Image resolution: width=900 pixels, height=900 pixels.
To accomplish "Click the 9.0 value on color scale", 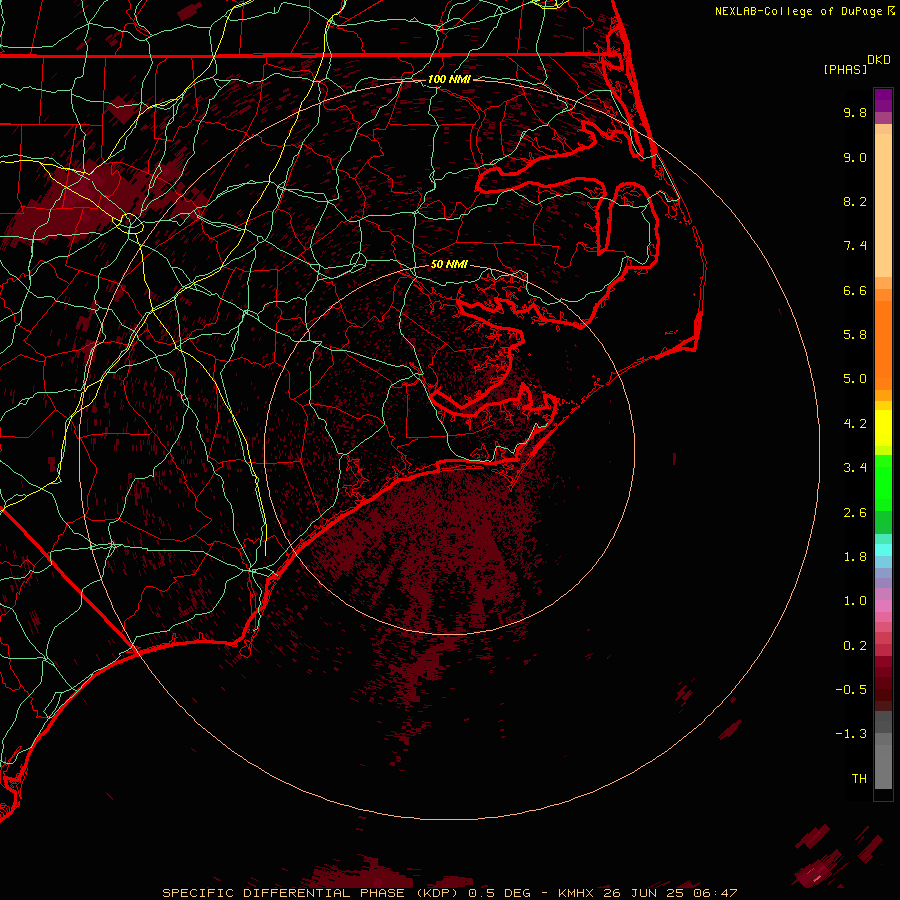I will [855, 157].
